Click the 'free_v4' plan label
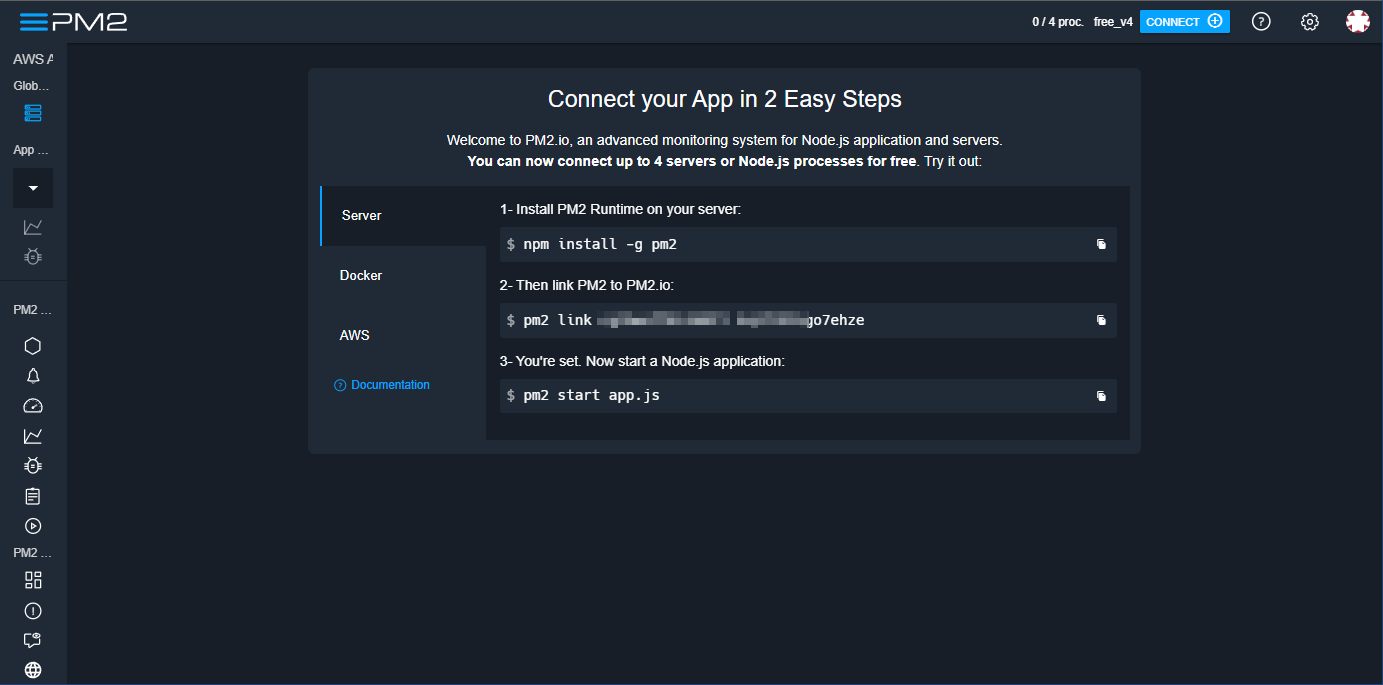 [1113, 22]
